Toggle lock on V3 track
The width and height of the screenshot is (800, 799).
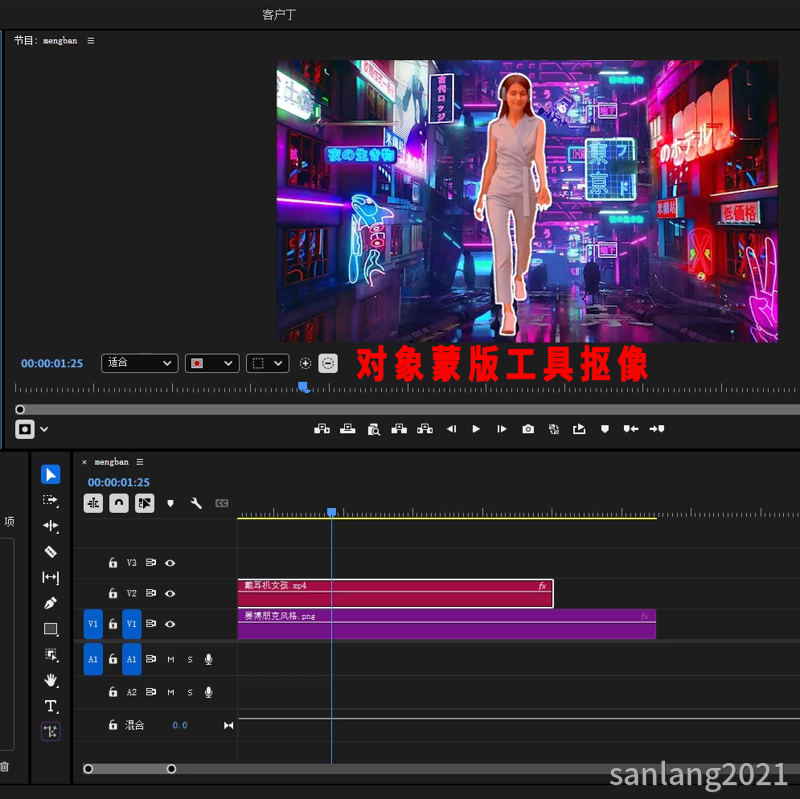(x=113, y=563)
